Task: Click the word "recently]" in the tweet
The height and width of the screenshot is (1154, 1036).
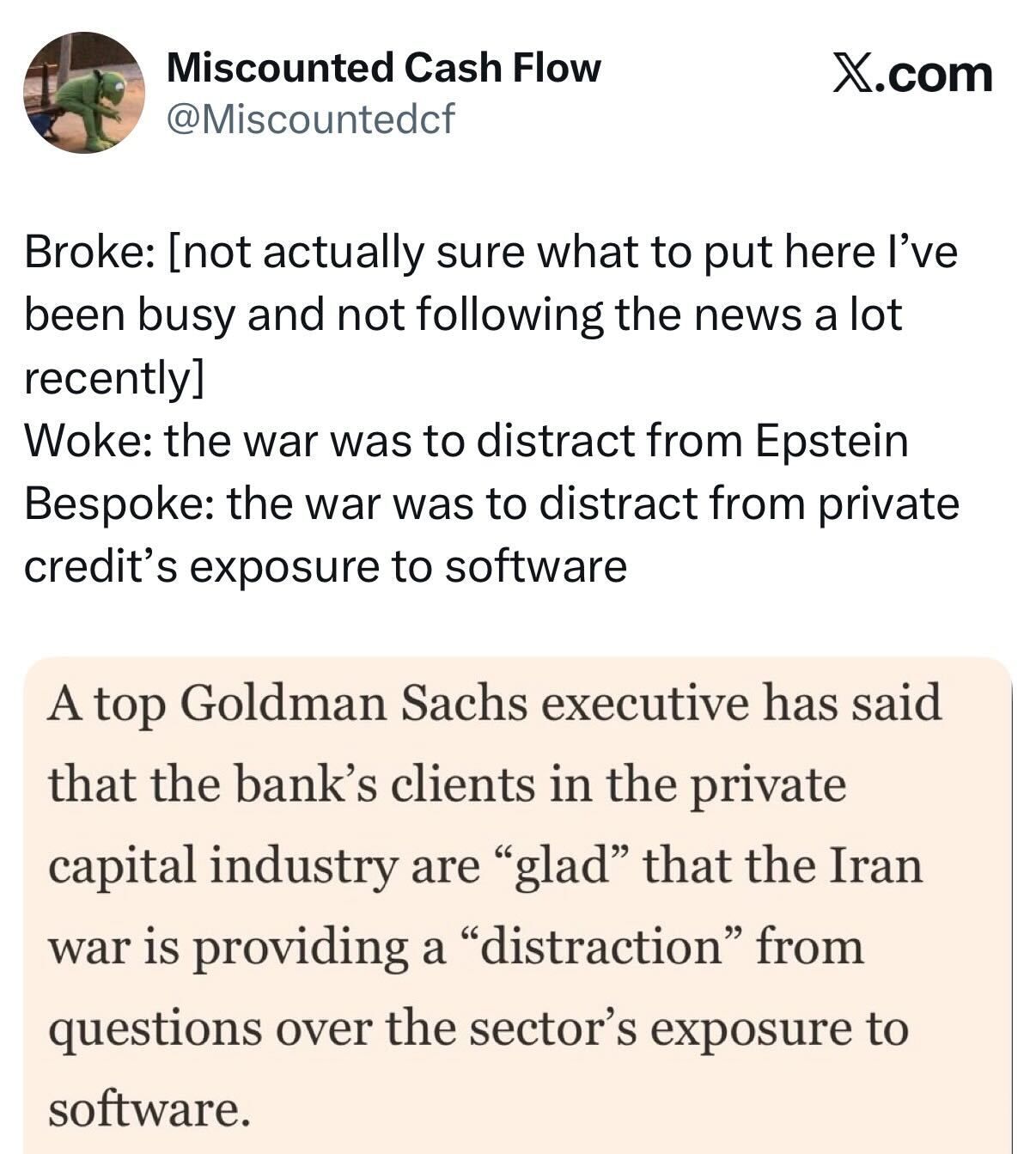Action: (x=113, y=378)
